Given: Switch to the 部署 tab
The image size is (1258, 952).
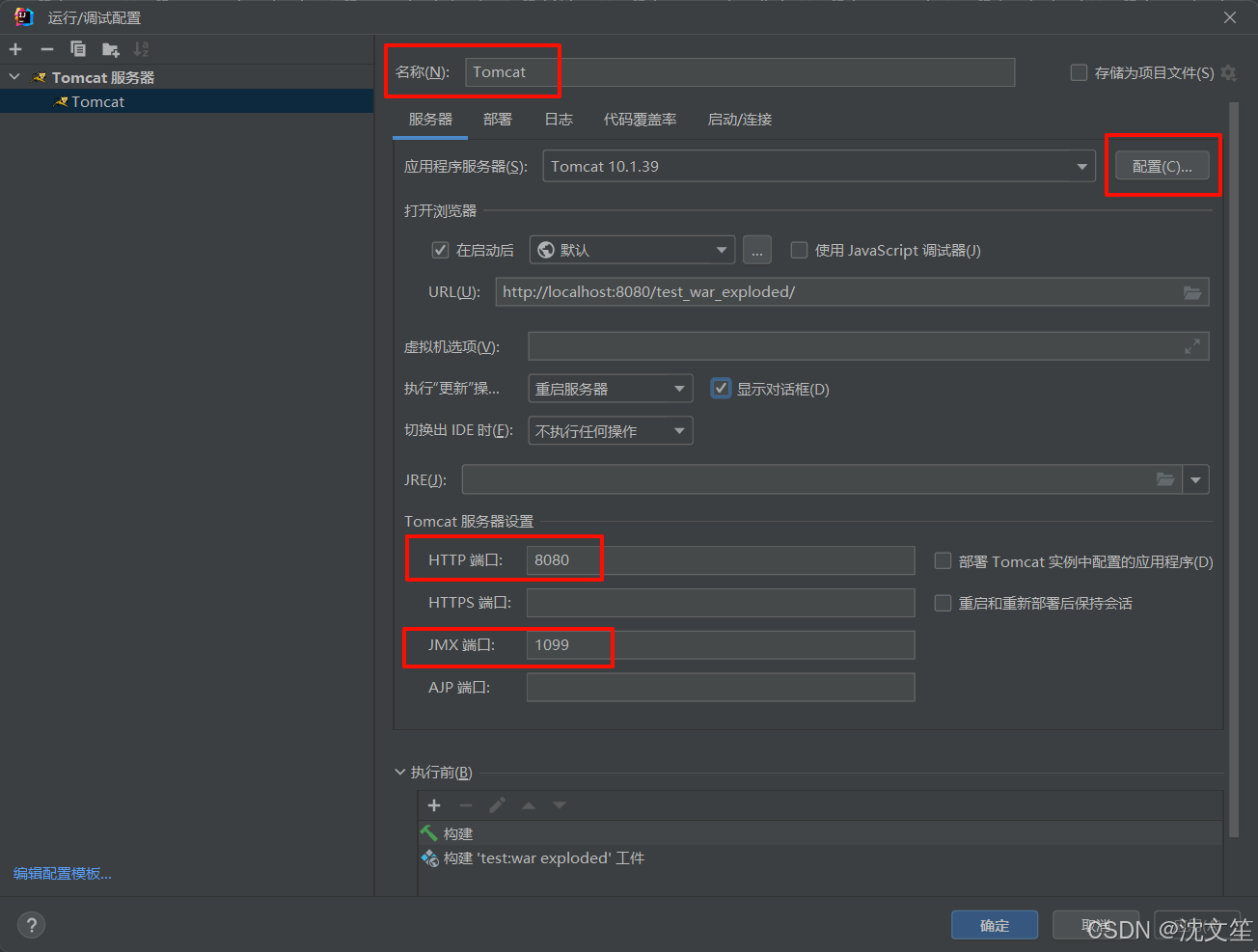Looking at the screenshot, I should [x=498, y=120].
